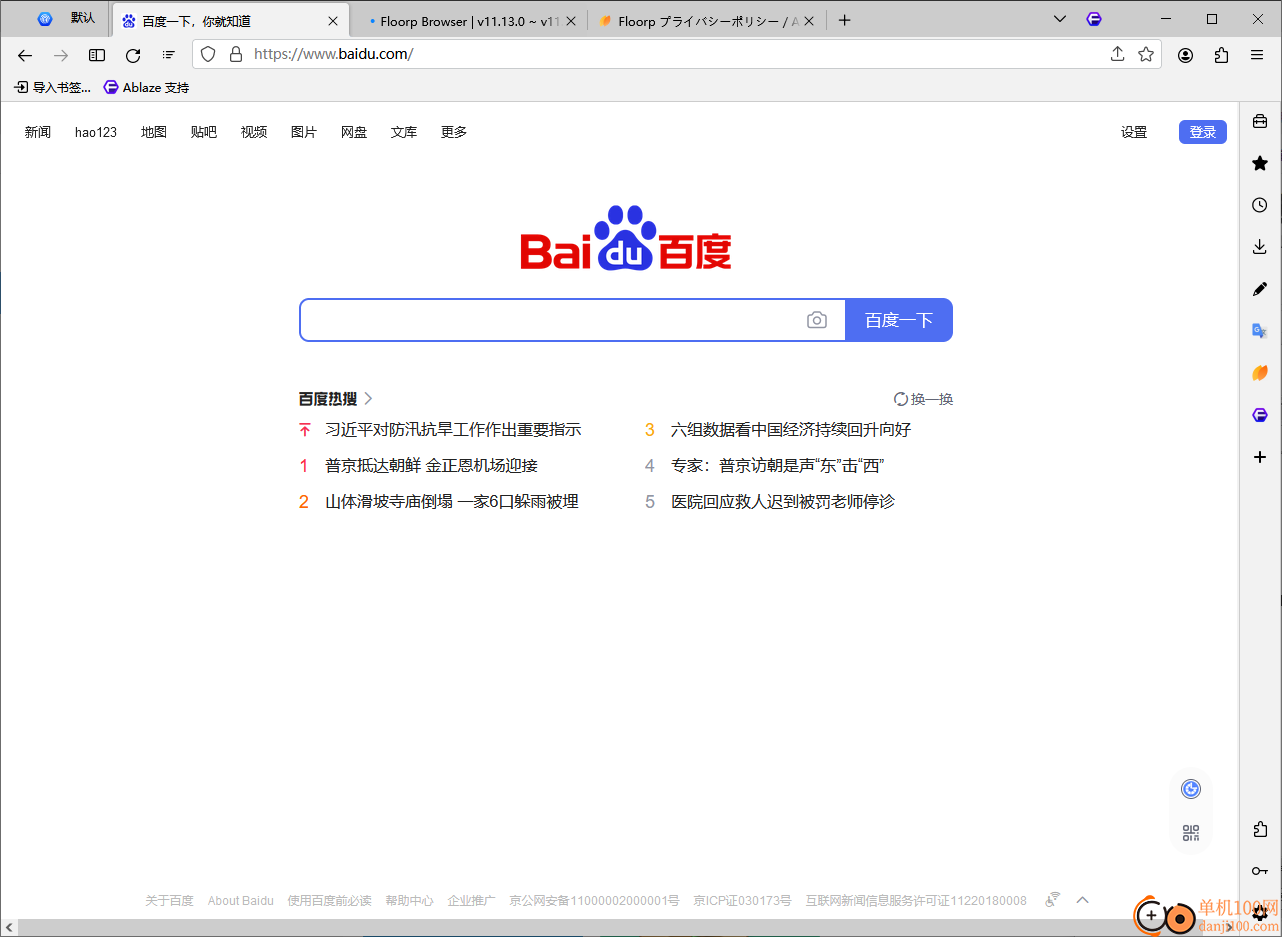Open add-ons puzzle icon in sidebar
The width and height of the screenshot is (1282, 937).
(1260, 829)
